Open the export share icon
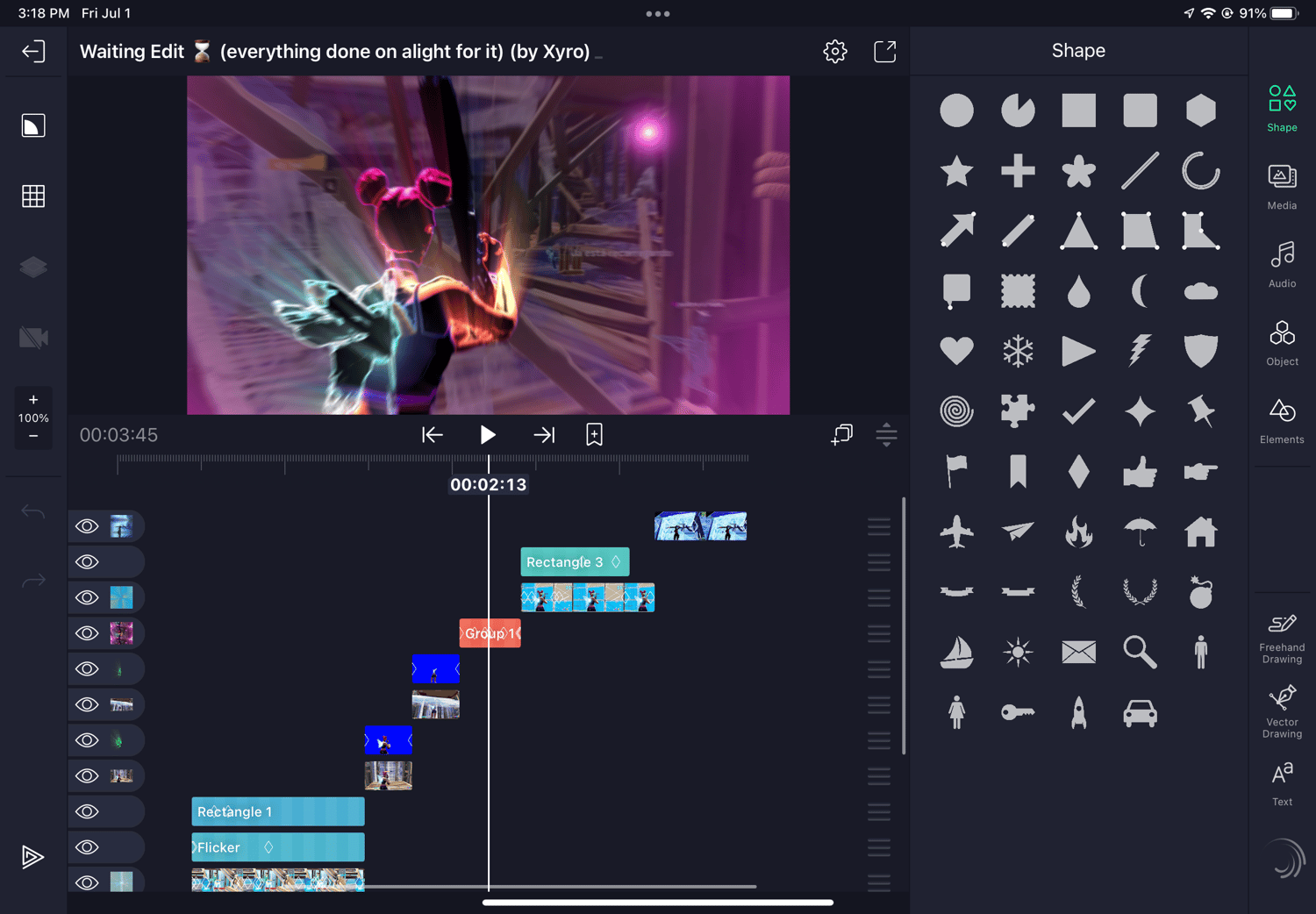Image resolution: width=1316 pixels, height=914 pixels. point(885,52)
